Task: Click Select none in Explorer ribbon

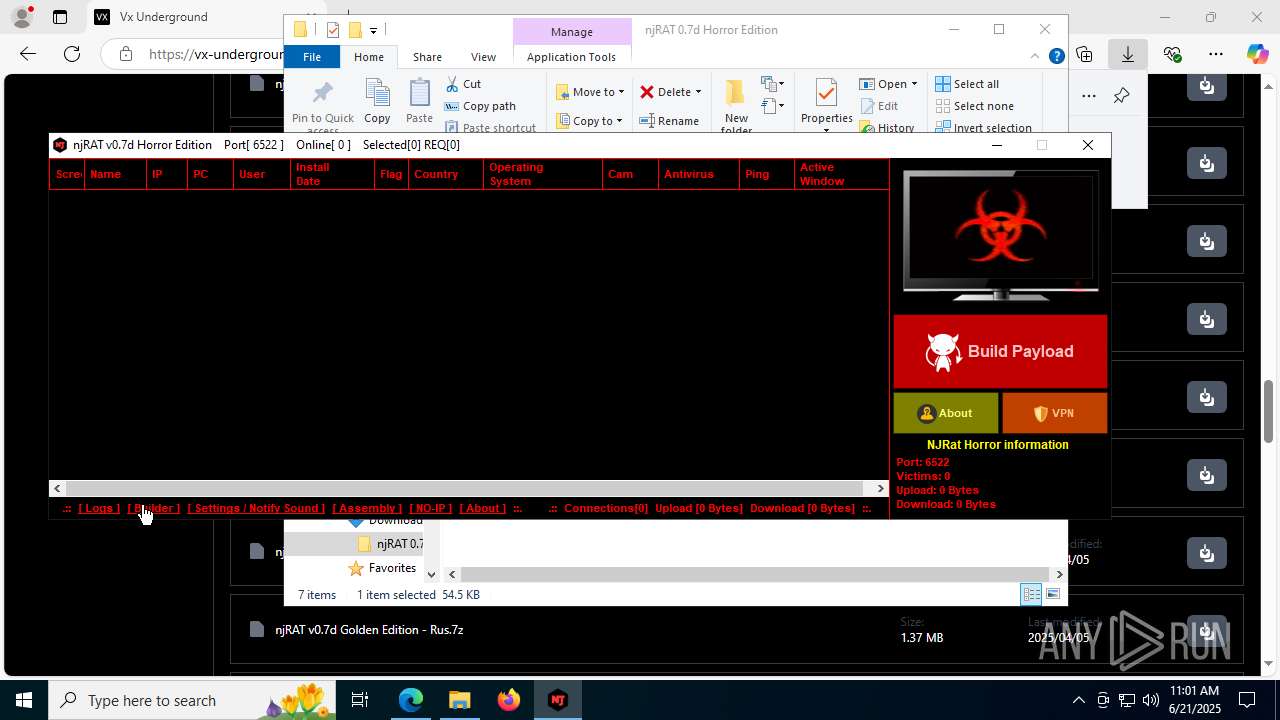Action: click(974, 106)
